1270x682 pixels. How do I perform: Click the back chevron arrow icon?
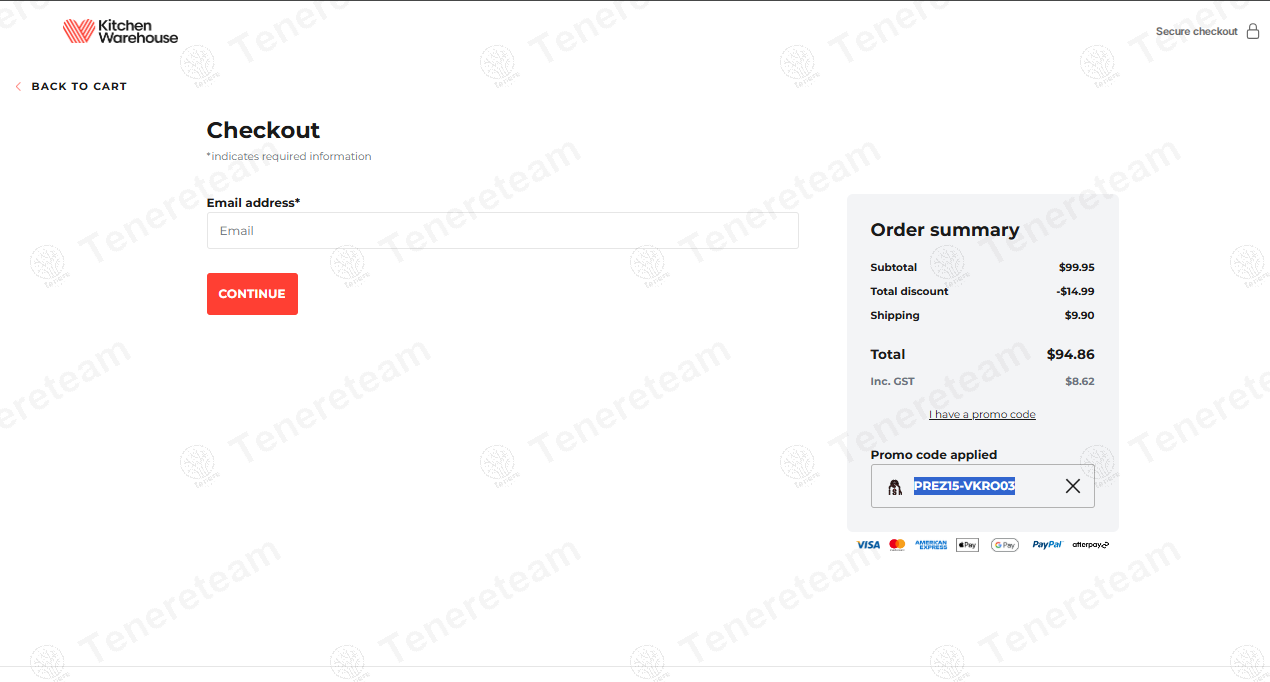pyautogui.click(x=18, y=87)
